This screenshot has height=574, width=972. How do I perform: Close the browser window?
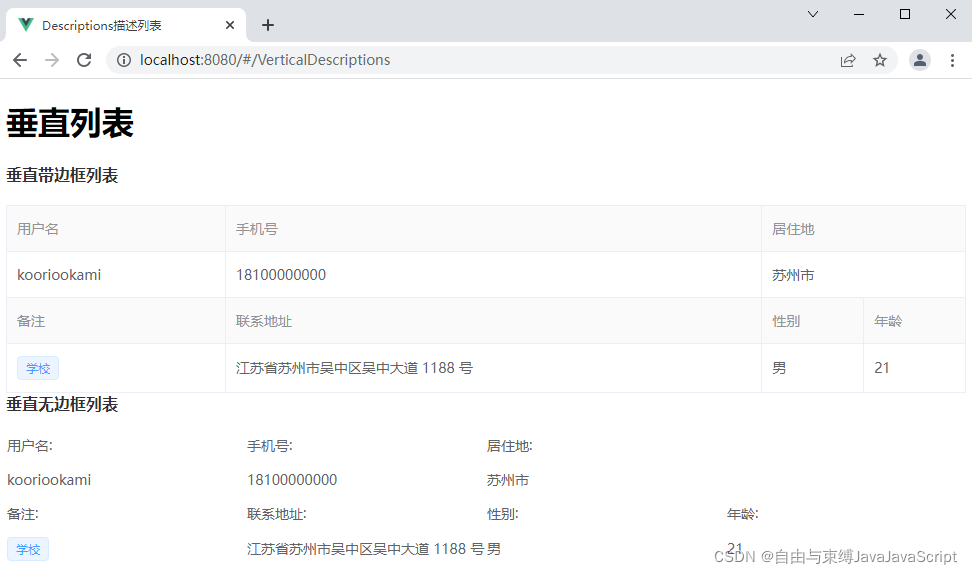tap(950, 14)
